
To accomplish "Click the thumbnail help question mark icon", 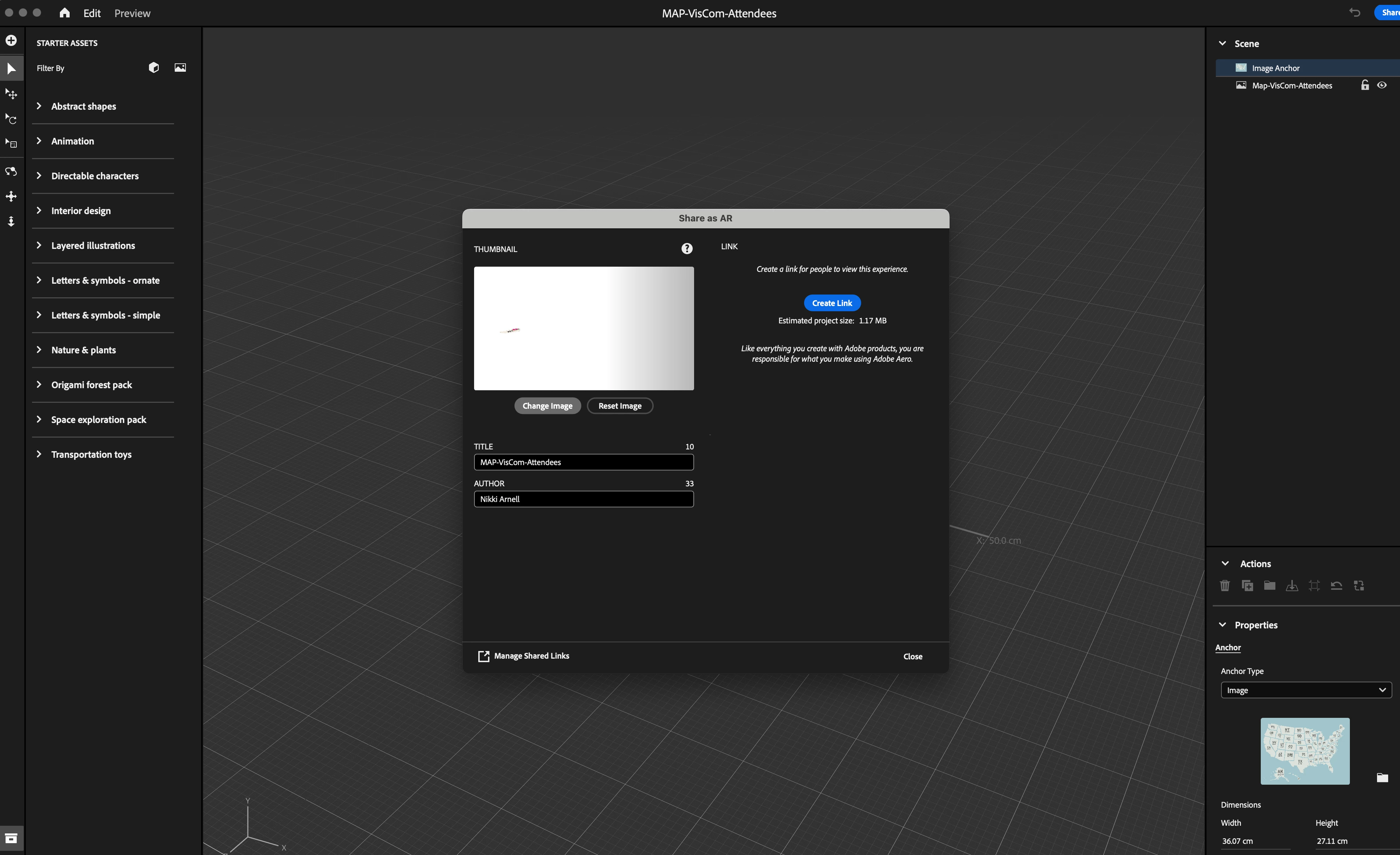I will 687,248.
